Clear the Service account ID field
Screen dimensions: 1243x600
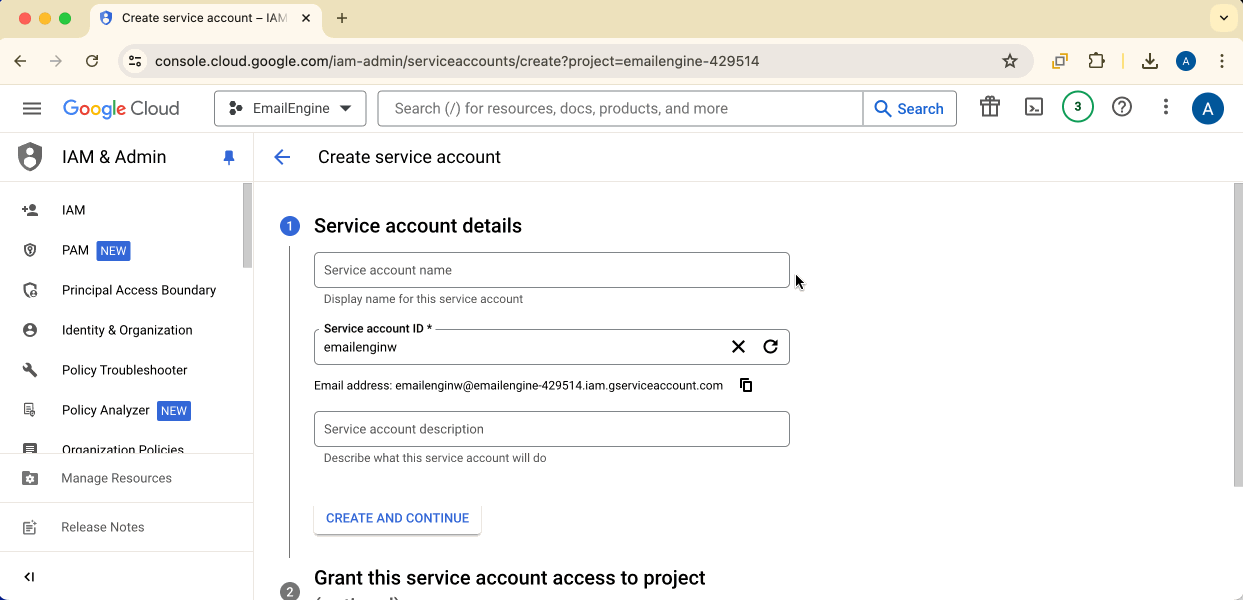[738, 346]
